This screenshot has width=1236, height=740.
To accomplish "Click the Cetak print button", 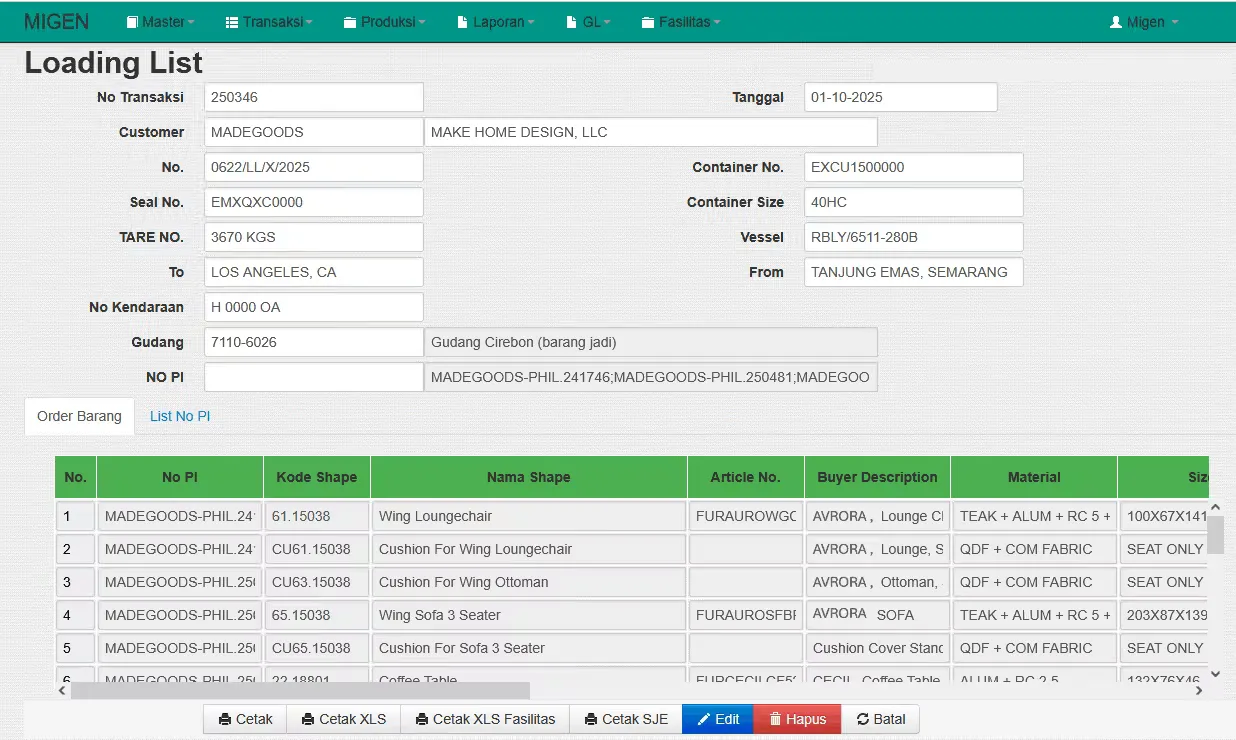I will [245, 719].
